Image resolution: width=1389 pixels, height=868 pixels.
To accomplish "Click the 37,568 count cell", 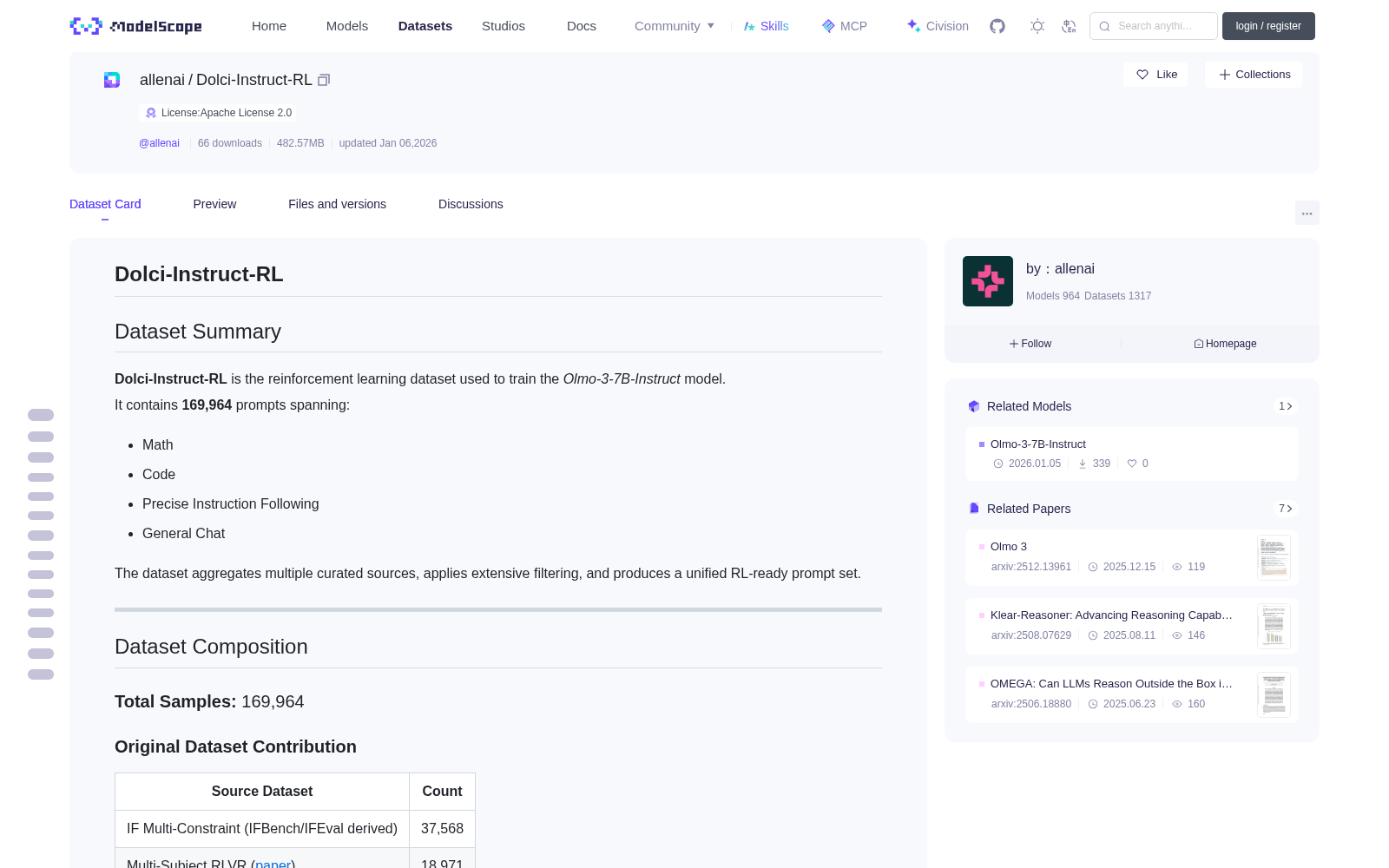I will click(443, 829).
